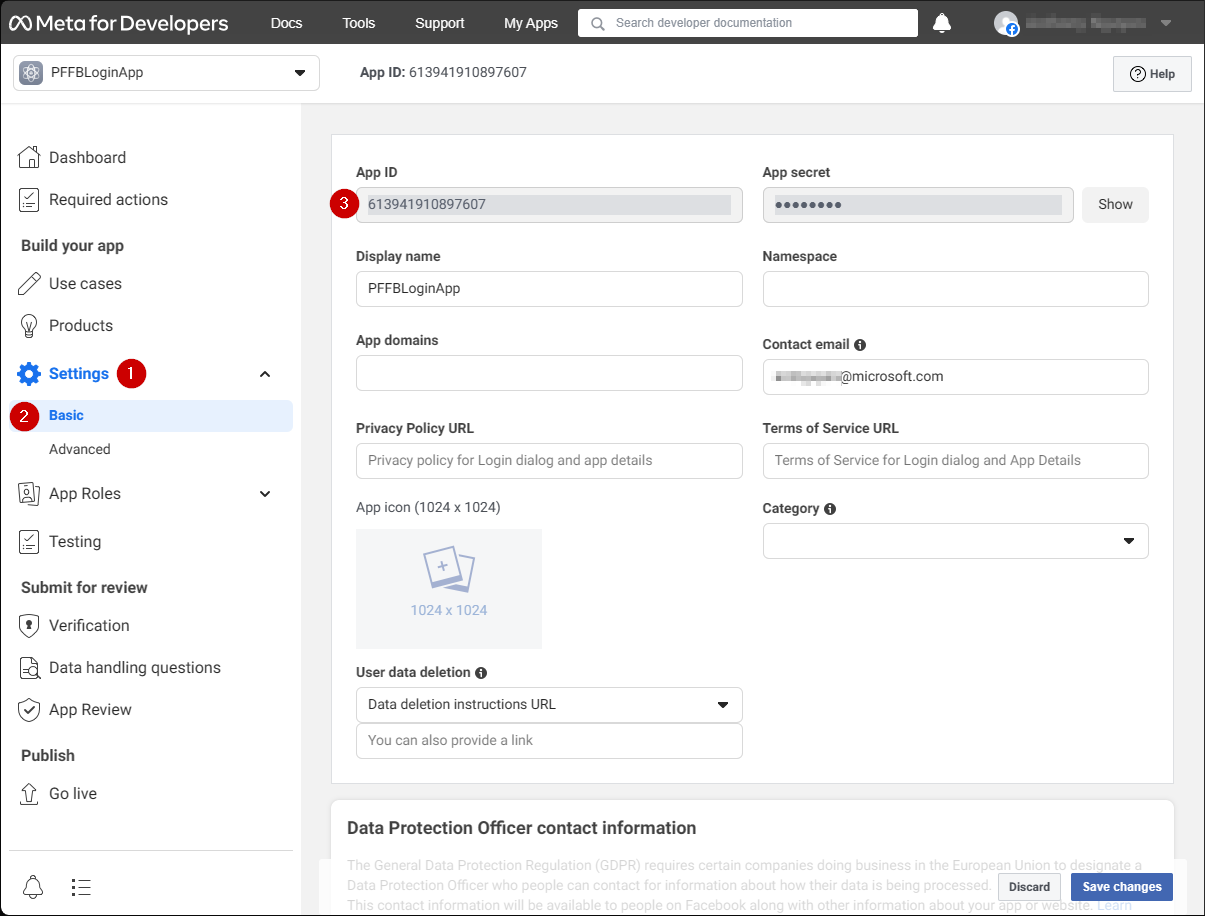Select the Dashboard icon in the sidebar
This screenshot has height=916, width=1205.
pyautogui.click(x=31, y=157)
